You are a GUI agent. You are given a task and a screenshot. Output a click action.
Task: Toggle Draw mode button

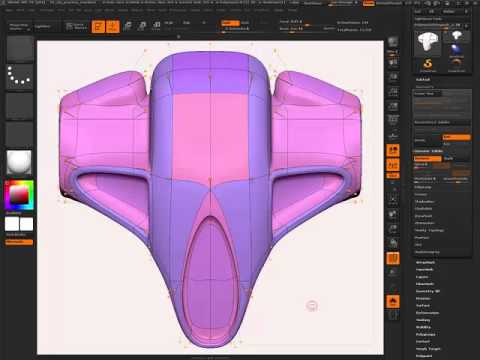click(x=113, y=26)
